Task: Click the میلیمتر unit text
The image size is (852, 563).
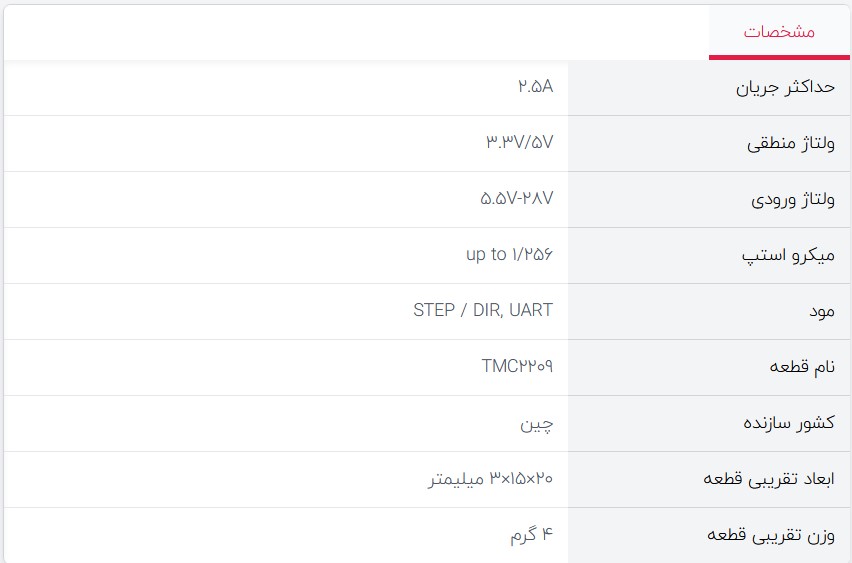Action: (x=457, y=479)
